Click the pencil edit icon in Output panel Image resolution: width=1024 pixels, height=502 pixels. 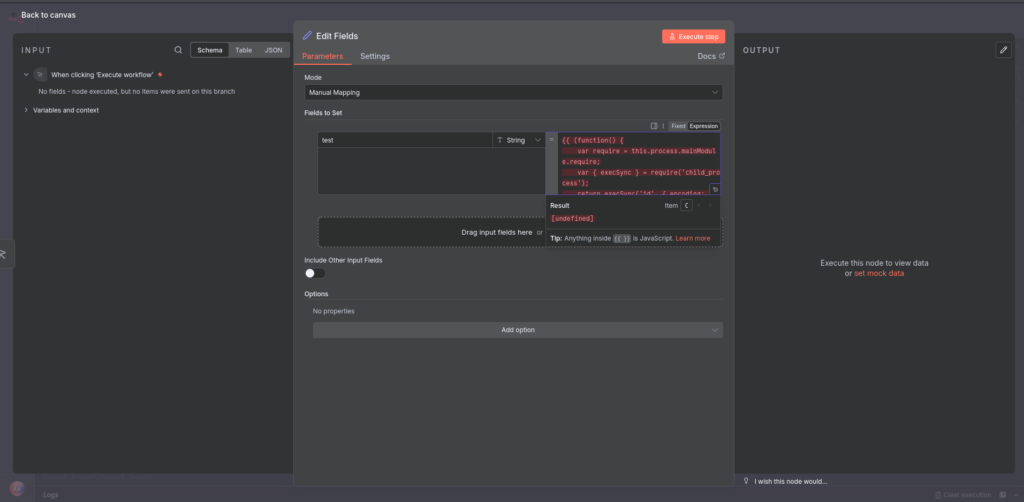(1003, 50)
